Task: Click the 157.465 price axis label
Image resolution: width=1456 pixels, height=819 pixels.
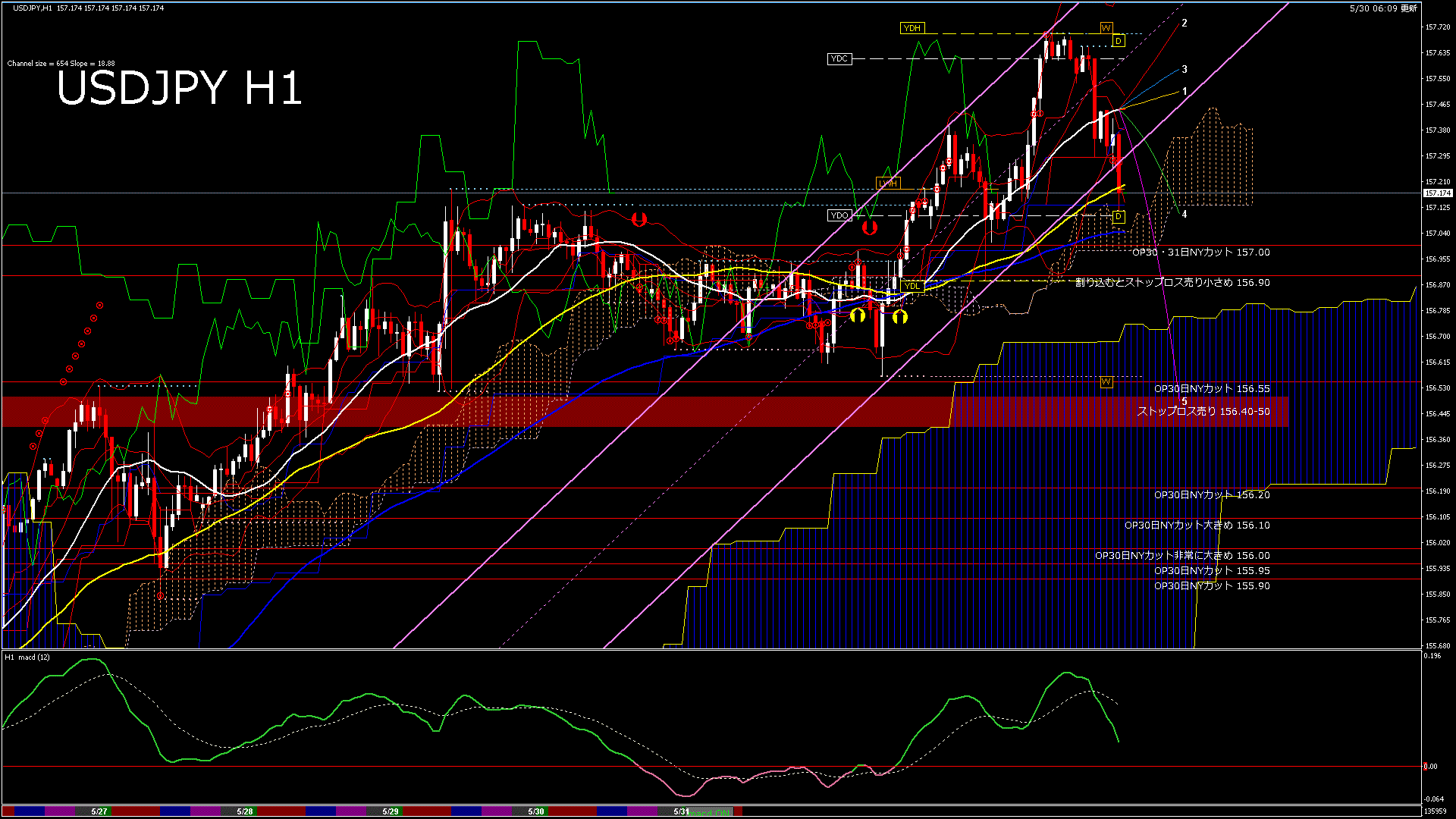Action: pos(1438,105)
